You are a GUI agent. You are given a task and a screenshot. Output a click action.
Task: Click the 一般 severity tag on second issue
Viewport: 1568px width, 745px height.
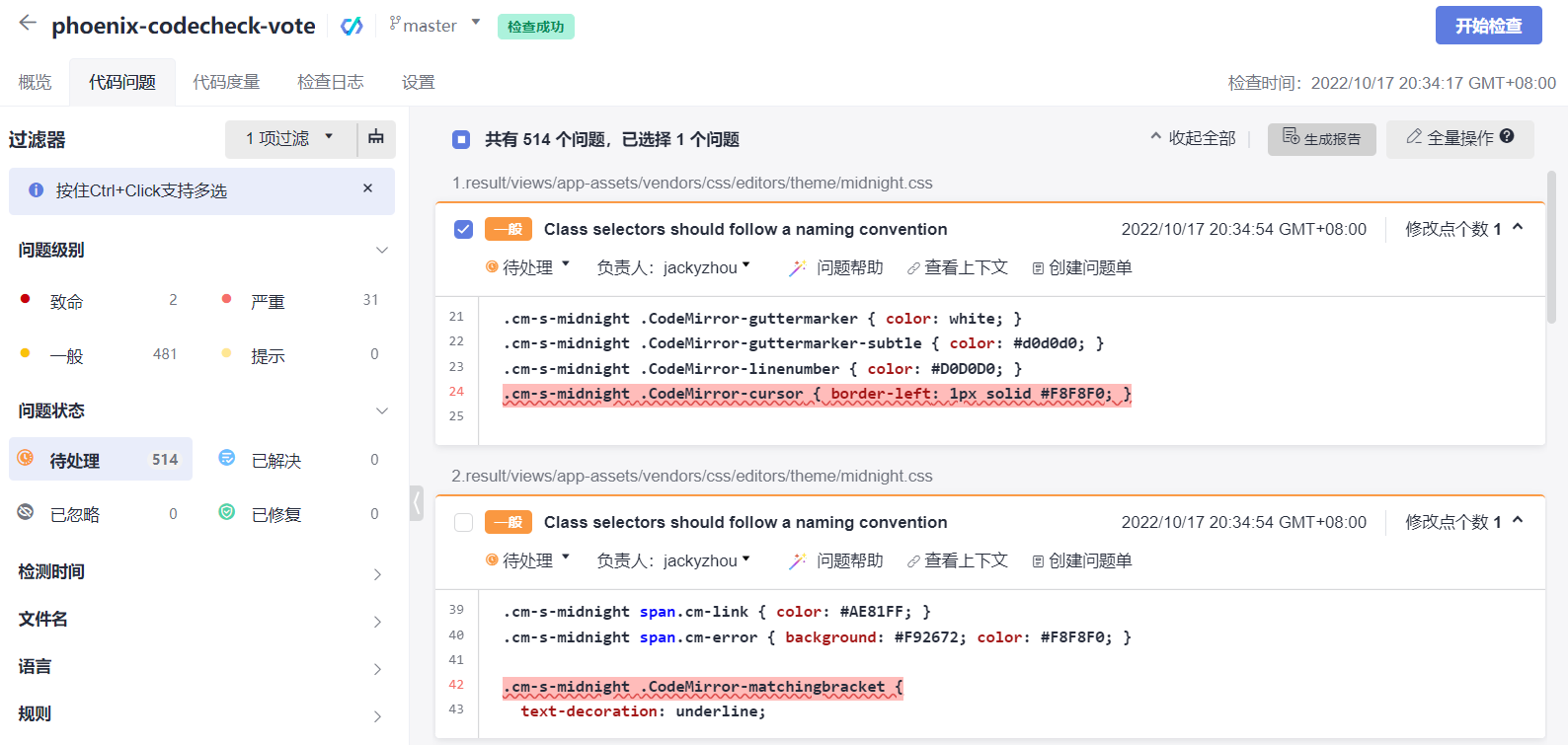pyautogui.click(x=509, y=522)
